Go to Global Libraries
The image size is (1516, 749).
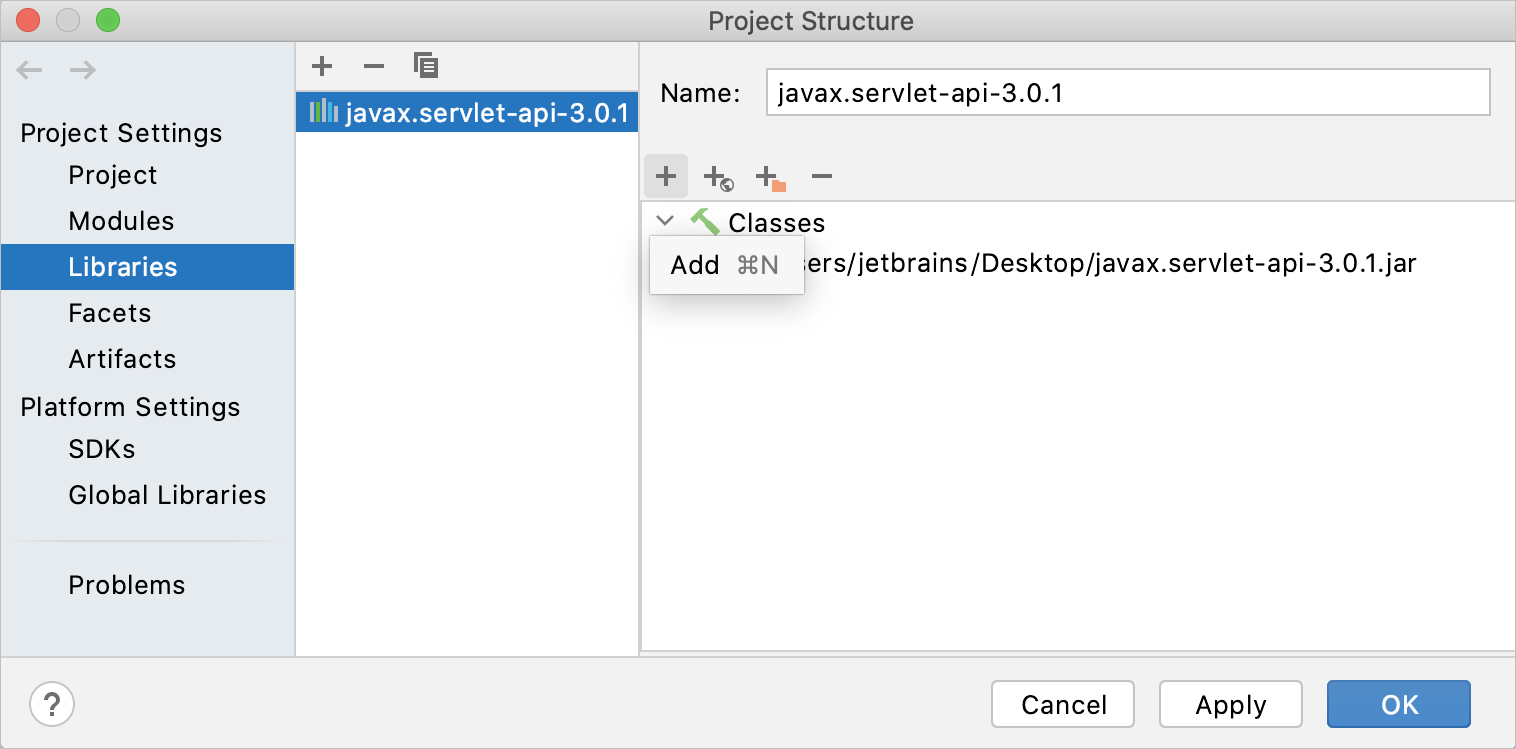click(167, 495)
